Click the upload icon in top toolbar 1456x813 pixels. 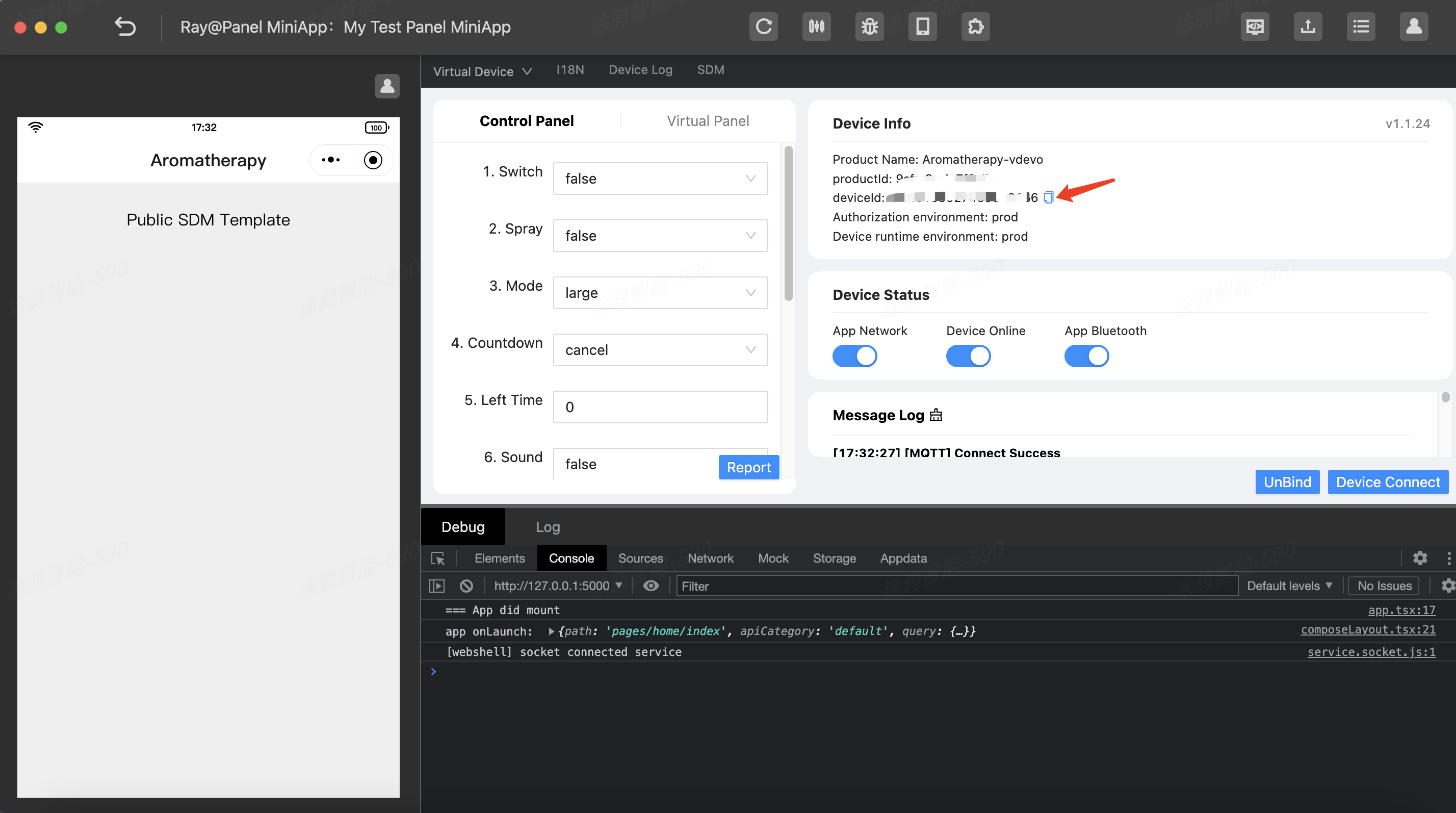tap(1308, 27)
